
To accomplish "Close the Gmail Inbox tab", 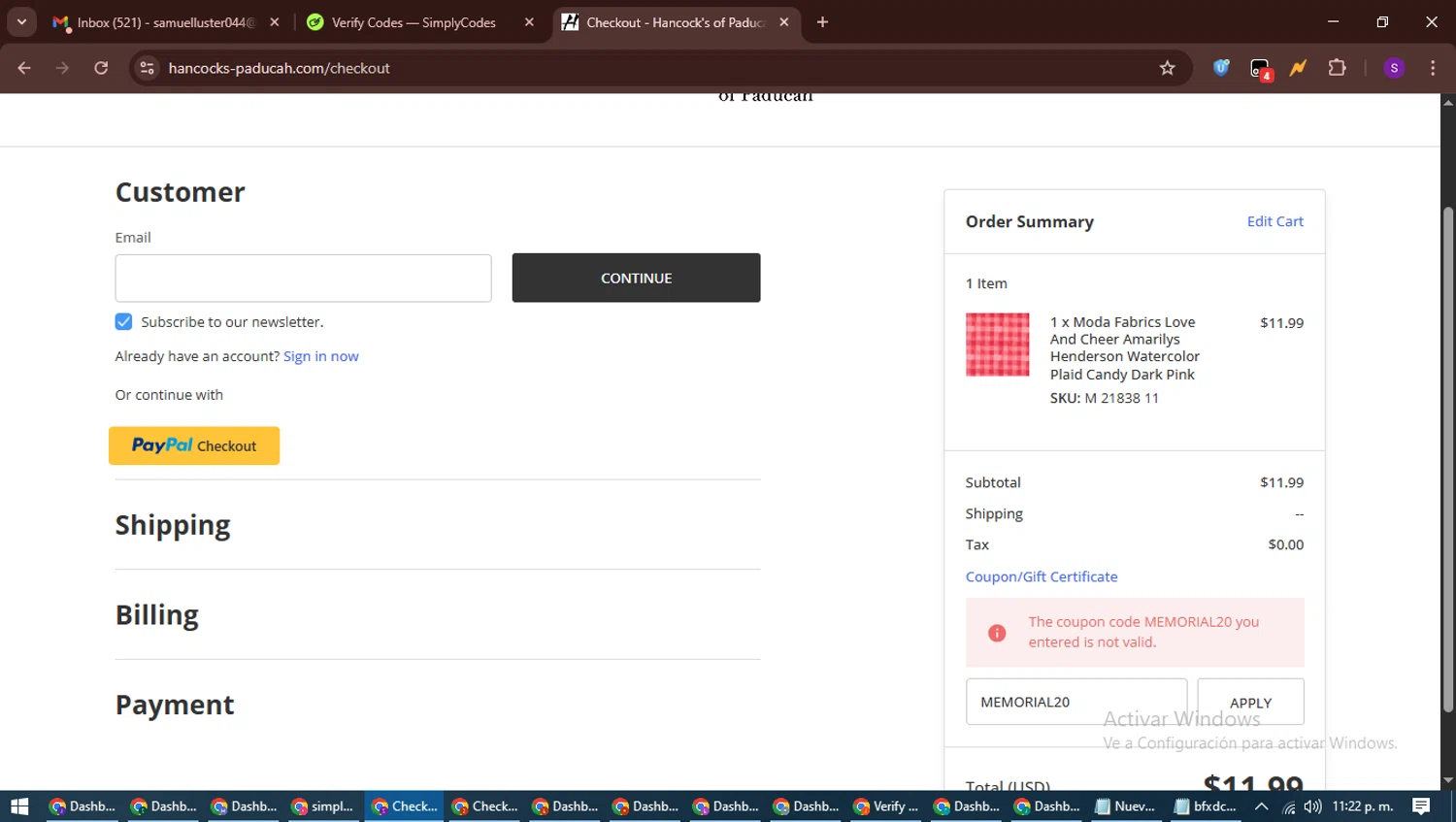I will pos(275,22).
